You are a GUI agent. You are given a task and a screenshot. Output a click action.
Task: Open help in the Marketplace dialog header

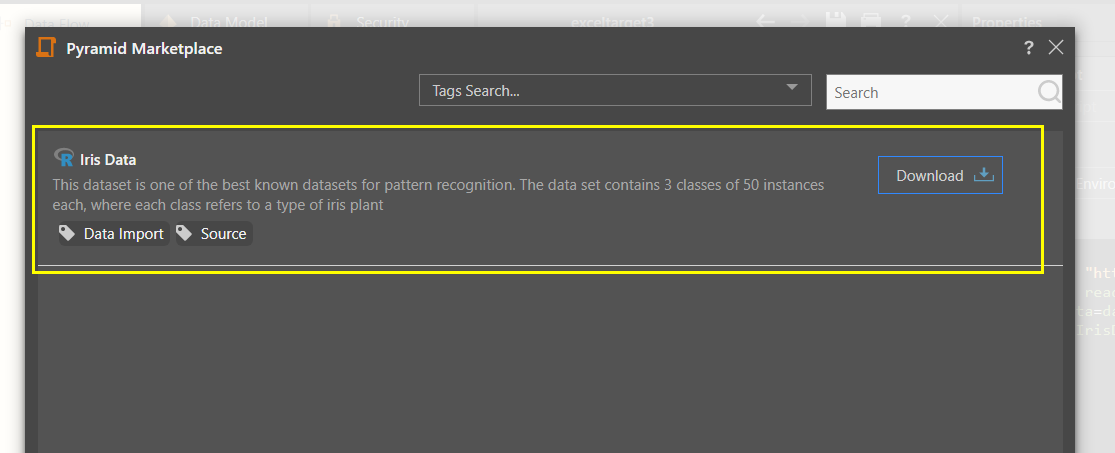click(1029, 48)
